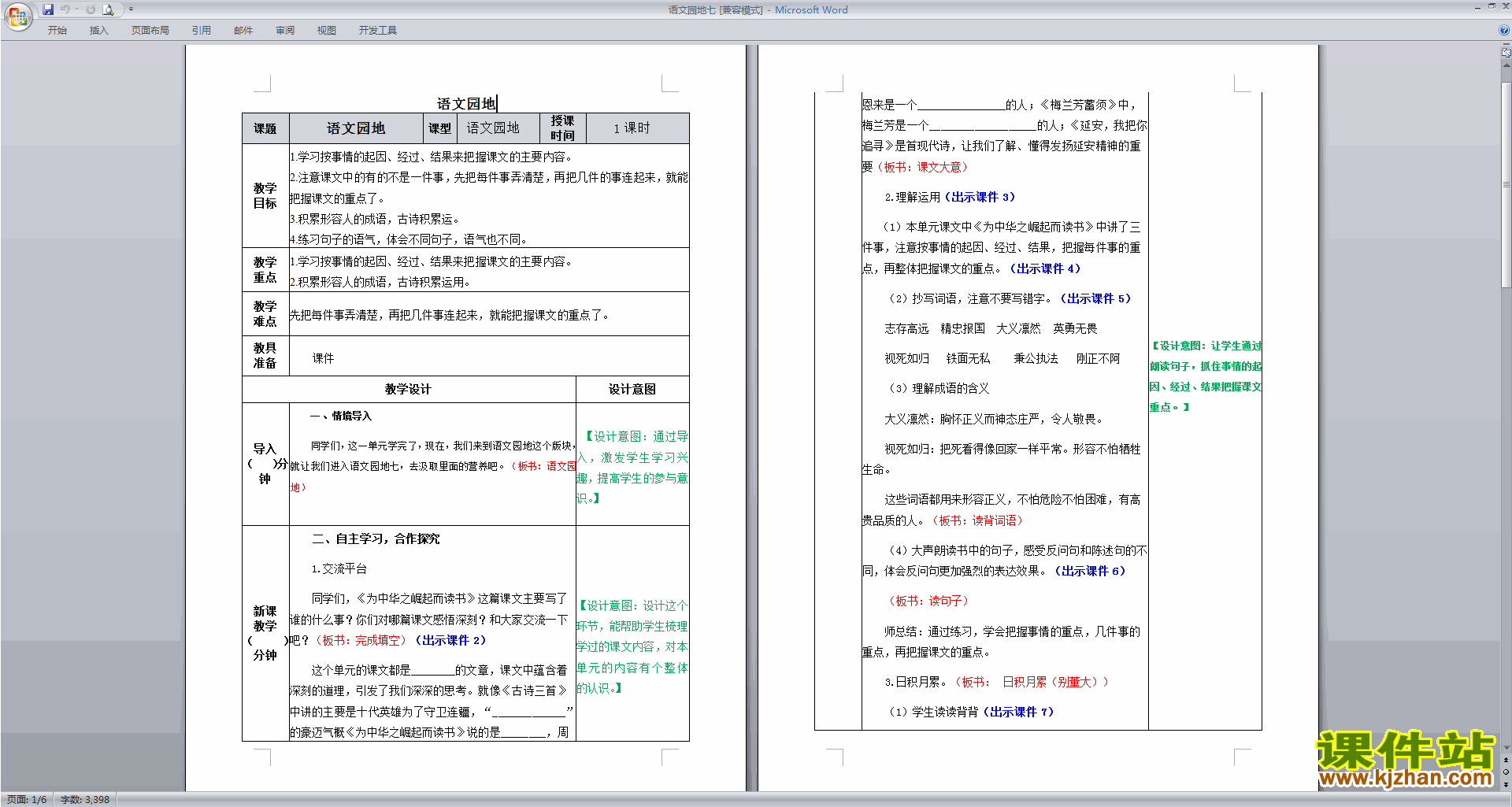Click the red text (板书: 课文大意)
Image resolution: width=1512 pixels, height=807 pixels.
(923, 167)
